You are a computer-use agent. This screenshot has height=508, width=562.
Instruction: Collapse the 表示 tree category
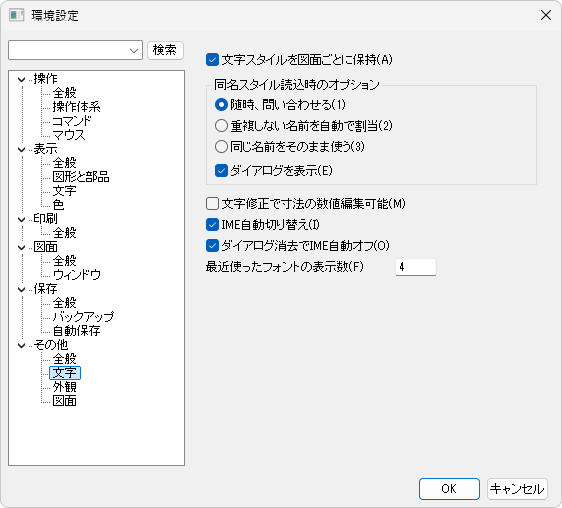point(22,149)
